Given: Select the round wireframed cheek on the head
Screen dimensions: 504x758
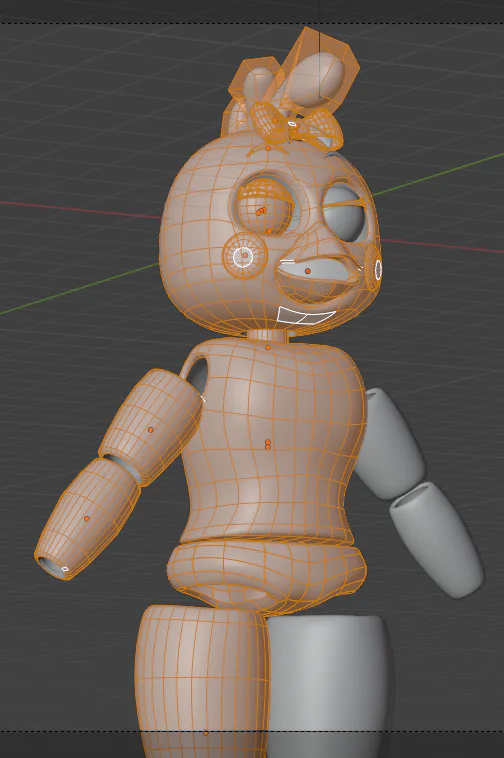Looking at the screenshot, I should pos(245,256).
